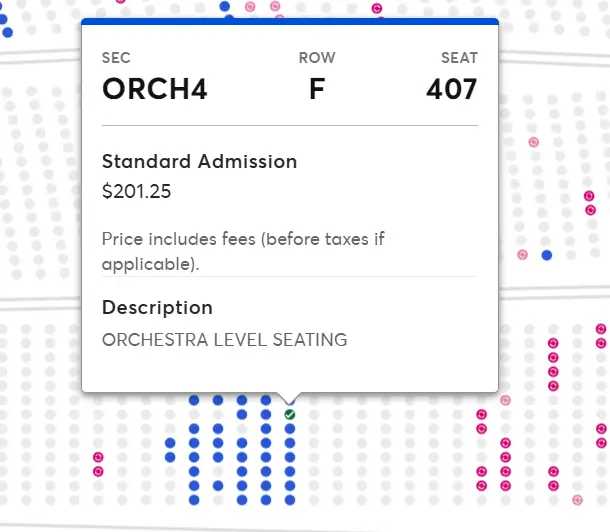
Task: Select leftmost blue seat in the blue cluster's upper pair
Action: tap(170, 443)
